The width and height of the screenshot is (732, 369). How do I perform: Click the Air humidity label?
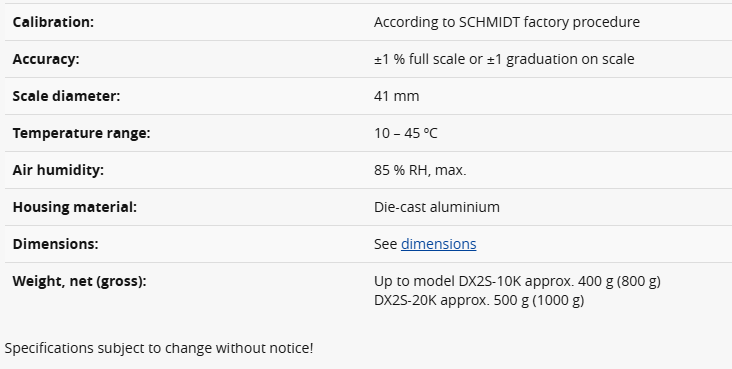(58, 170)
